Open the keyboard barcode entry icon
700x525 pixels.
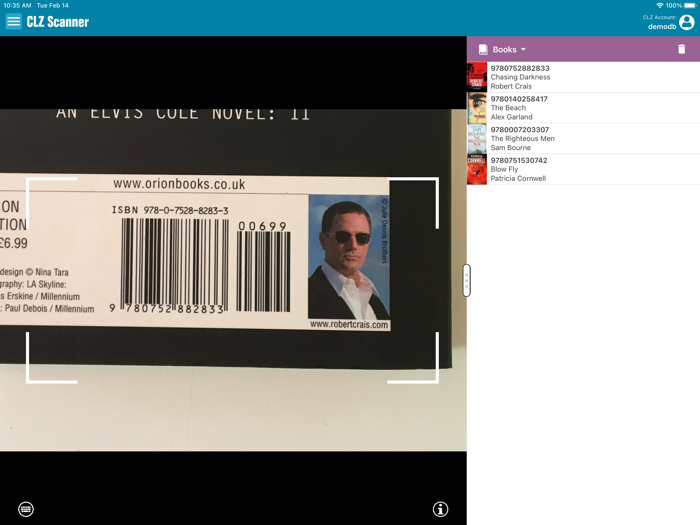(x=26, y=509)
